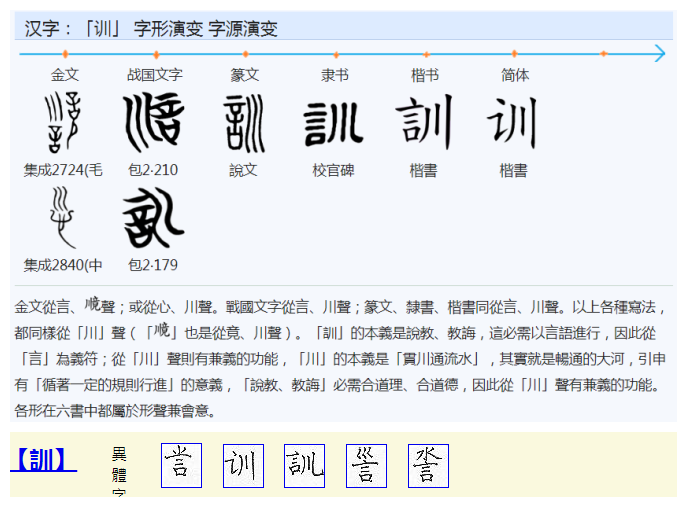Click the 異體字 label
687x507 pixels.
(x=119, y=472)
